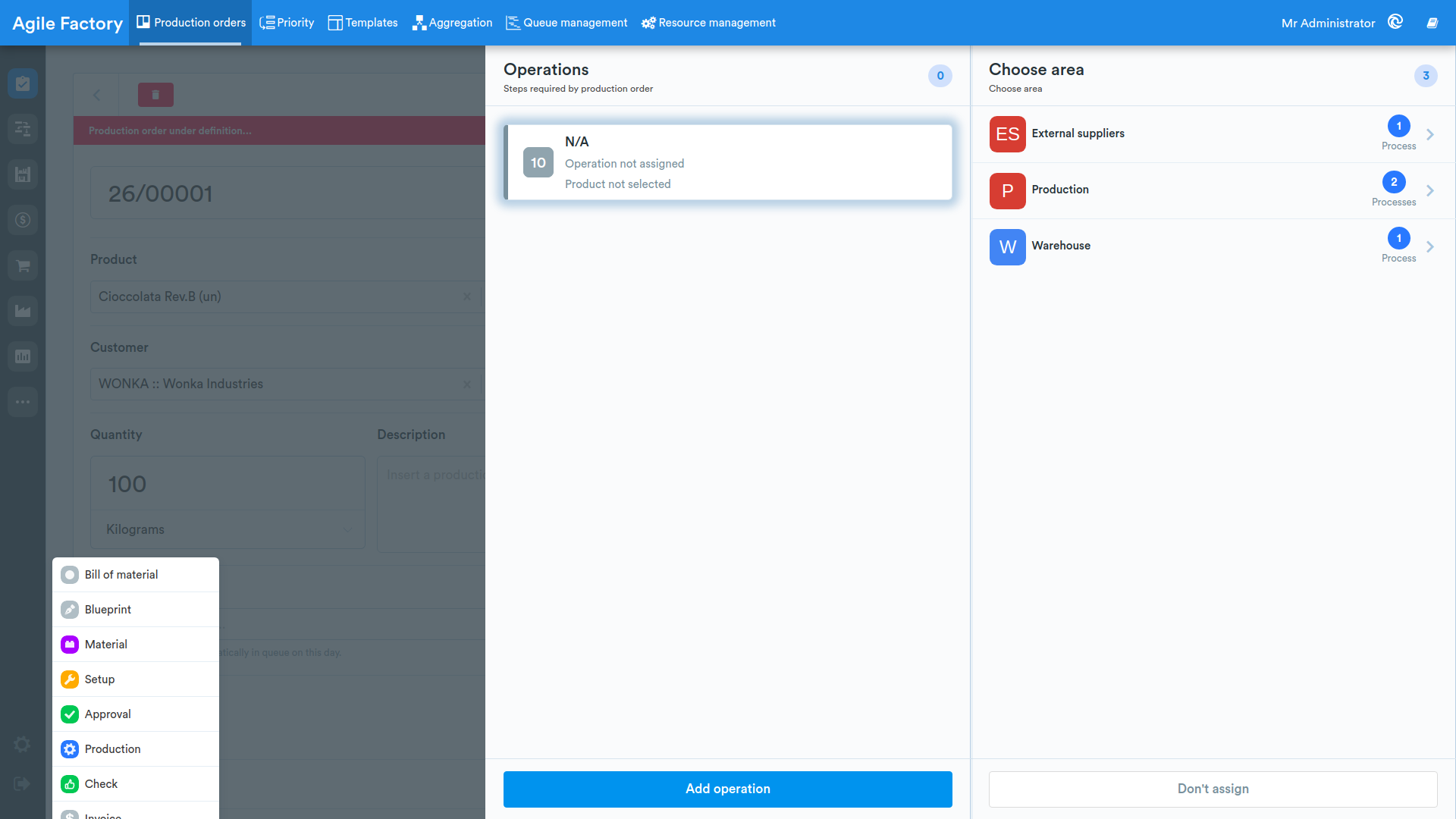Select the N/A operation 10 card
Screen dimensions: 1456x819
point(728,162)
